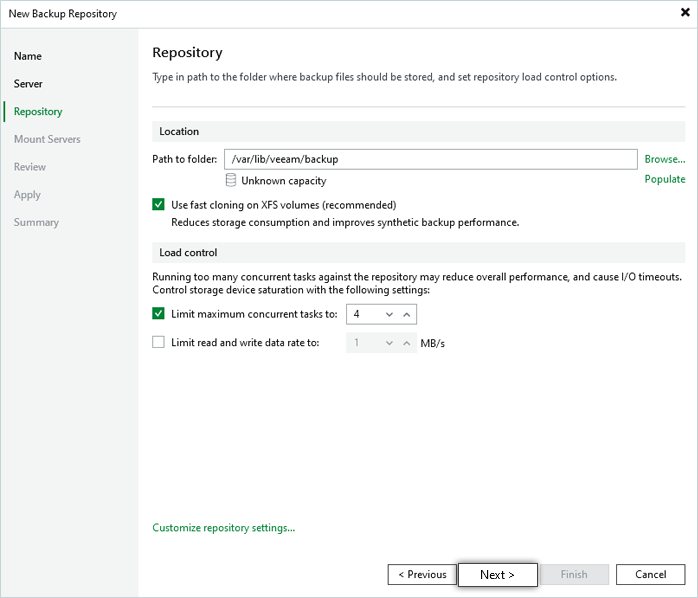Decrease concurrent tasks with down arrow

387,314
